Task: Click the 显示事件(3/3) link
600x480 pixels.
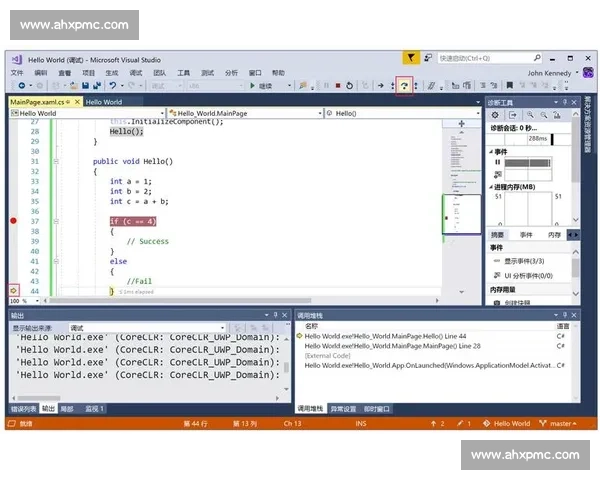Action: (524, 261)
